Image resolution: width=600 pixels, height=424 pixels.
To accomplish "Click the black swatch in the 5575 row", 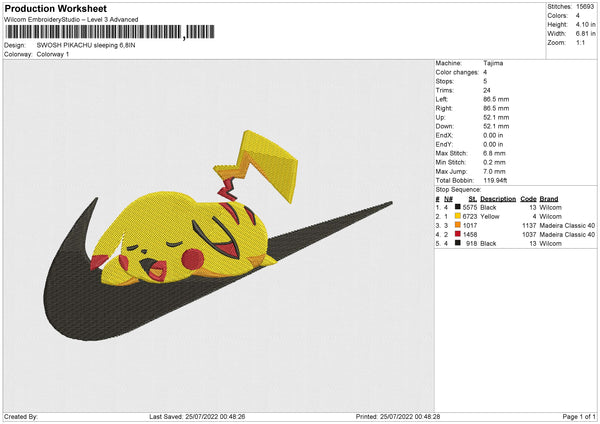I will [x=457, y=207].
